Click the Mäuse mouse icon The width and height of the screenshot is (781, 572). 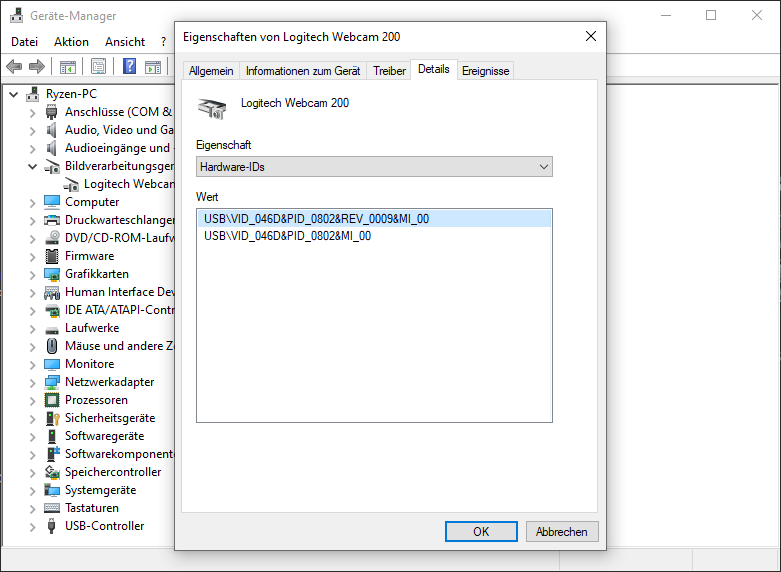(x=52, y=346)
